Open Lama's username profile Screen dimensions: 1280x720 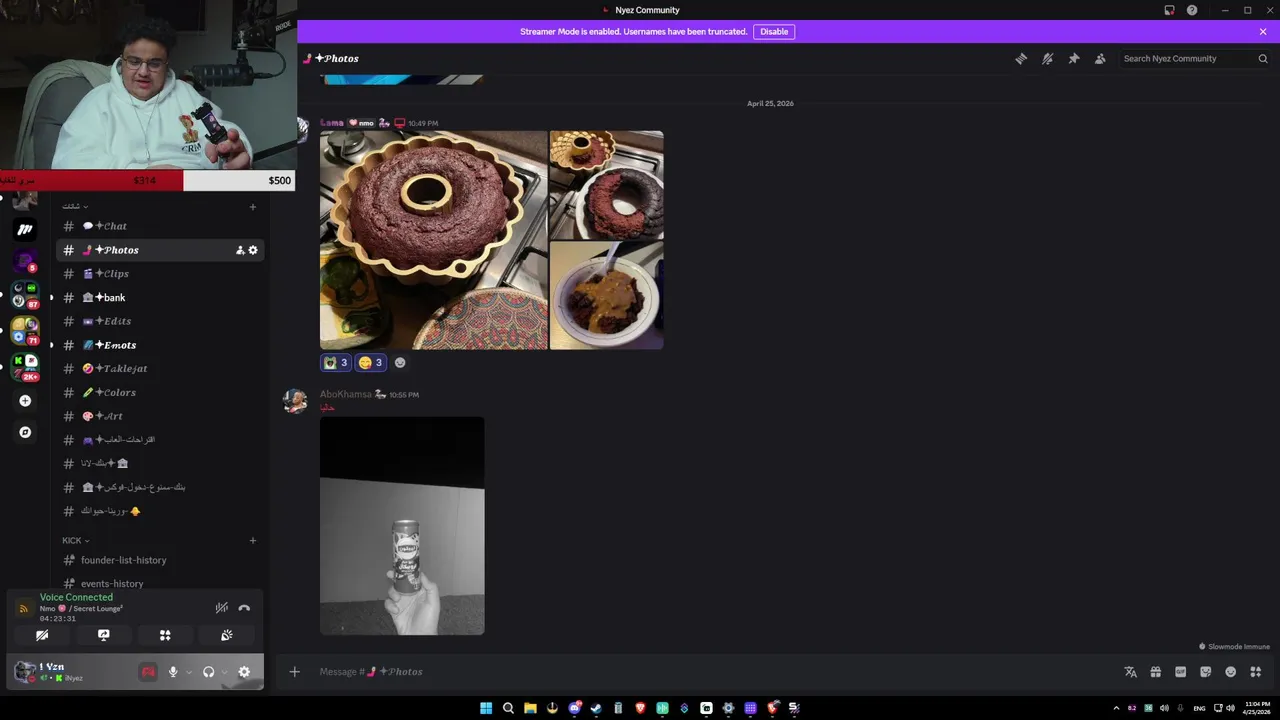click(x=332, y=123)
